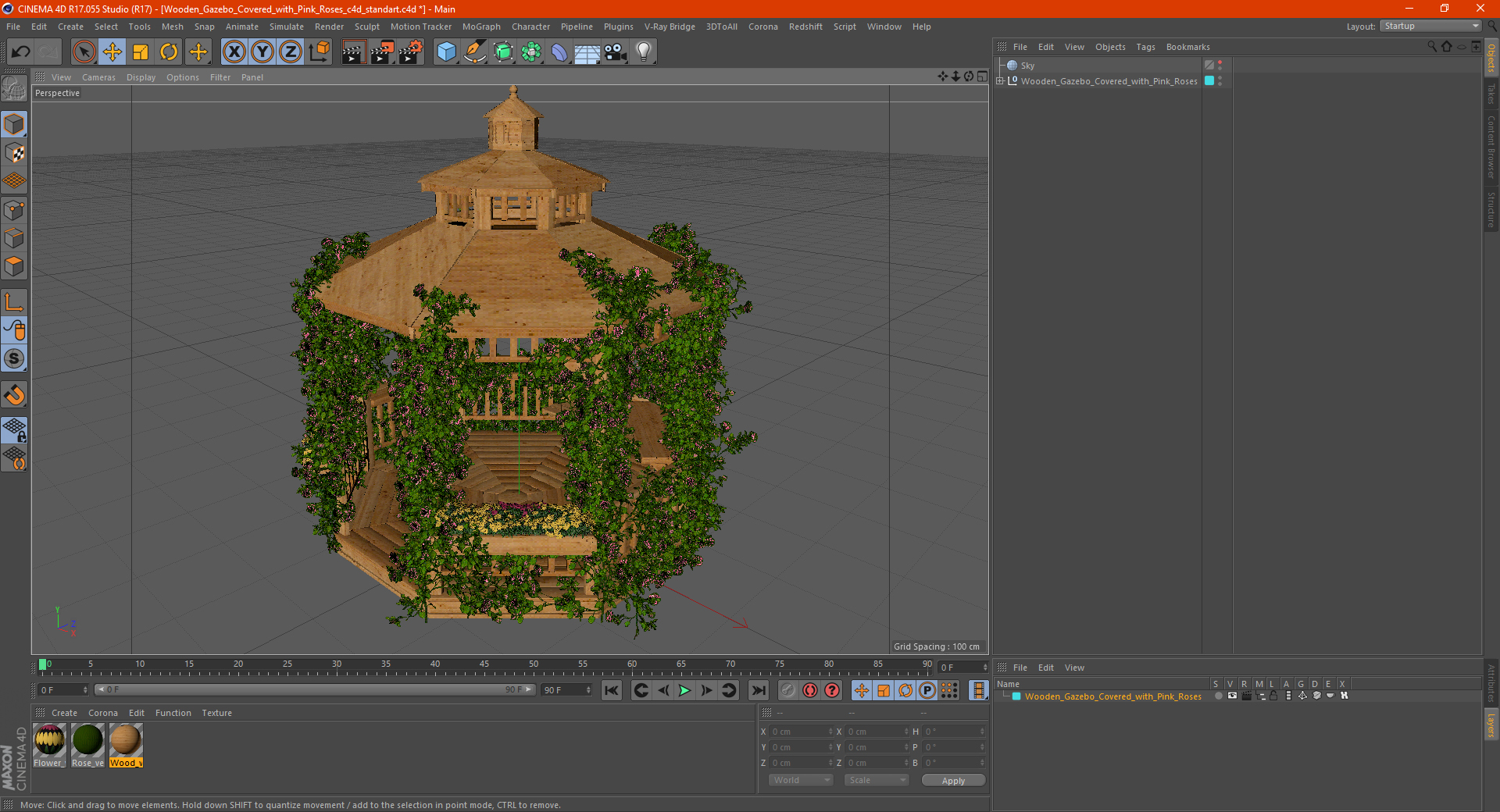
Task: Open the Render menu
Action: pos(329,27)
